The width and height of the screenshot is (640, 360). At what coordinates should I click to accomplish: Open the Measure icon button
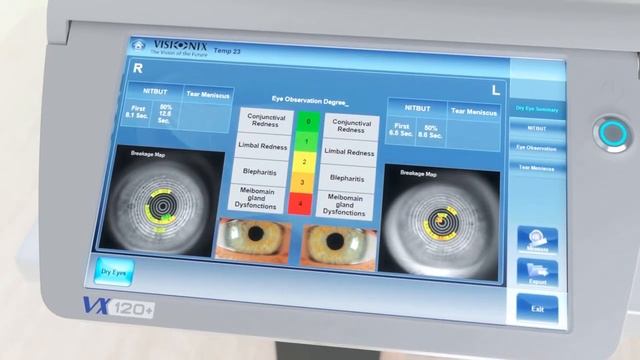537,240
